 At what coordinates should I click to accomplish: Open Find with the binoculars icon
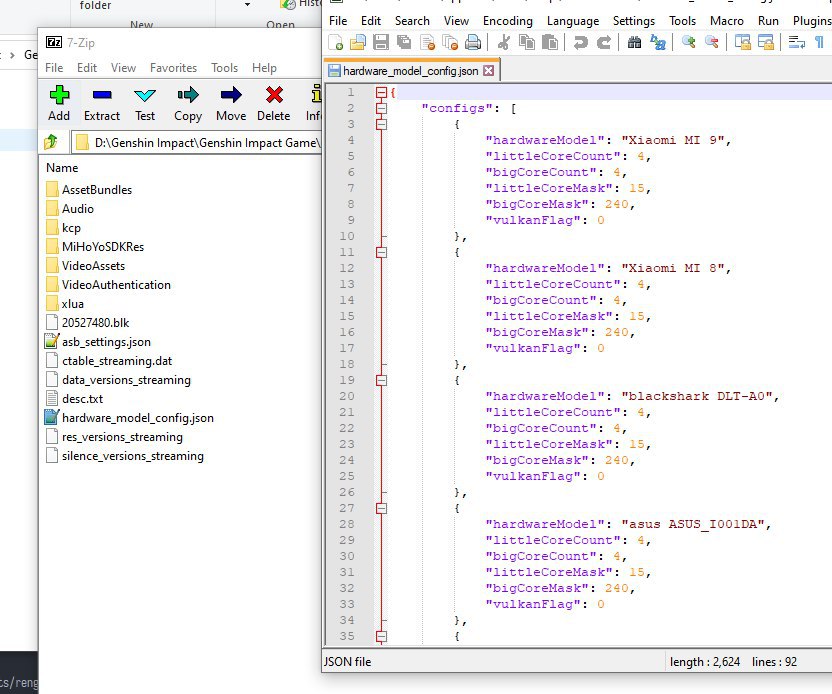pos(634,42)
